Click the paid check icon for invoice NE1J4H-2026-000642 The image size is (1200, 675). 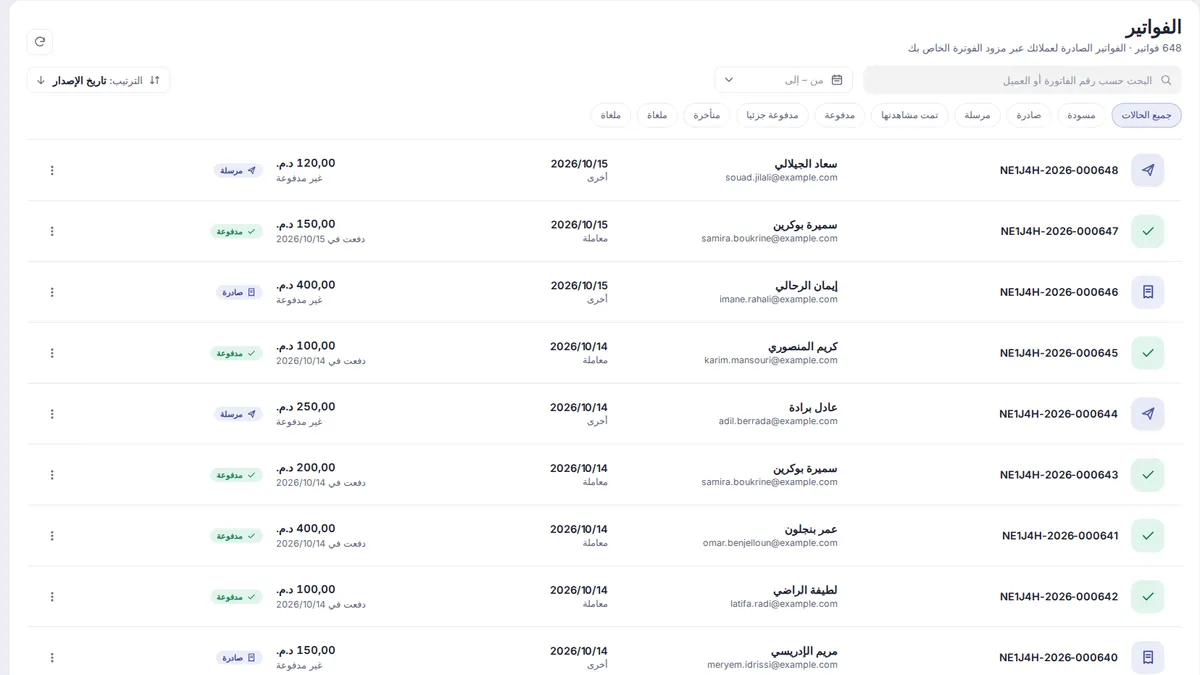click(x=1147, y=597)
